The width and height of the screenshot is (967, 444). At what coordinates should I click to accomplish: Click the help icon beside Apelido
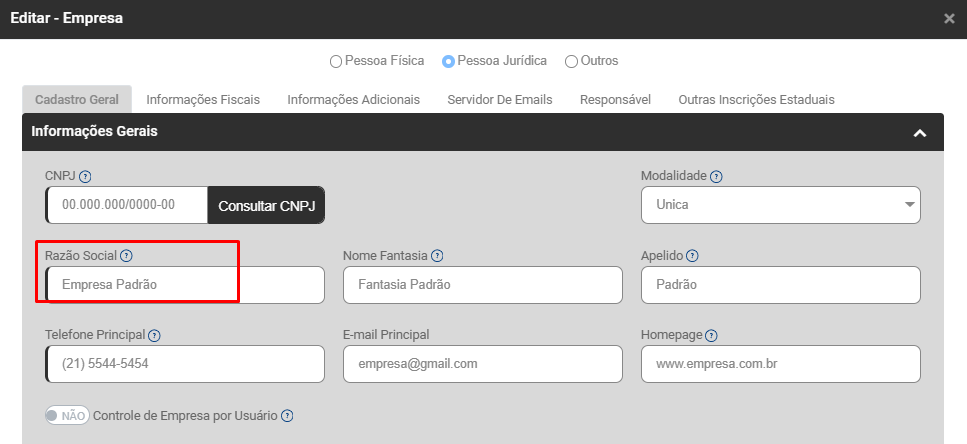pos(692,256)
